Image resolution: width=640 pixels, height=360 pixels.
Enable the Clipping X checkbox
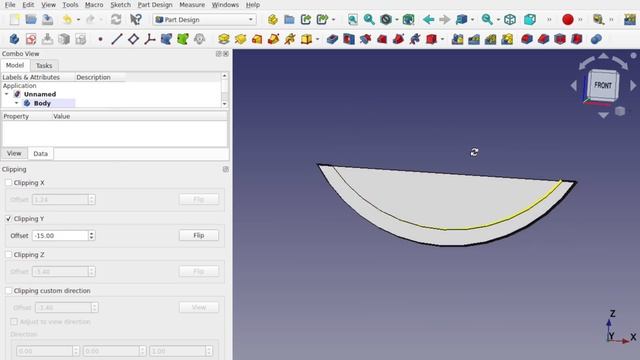[9, 183]
